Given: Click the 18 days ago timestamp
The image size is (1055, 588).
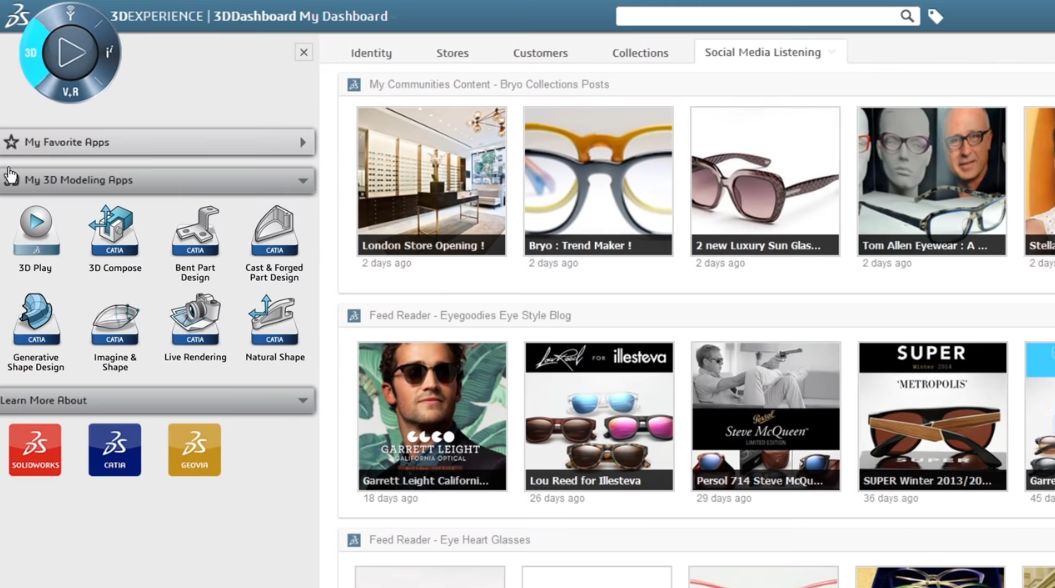Looking at the screenshot, I should [390, 499].
